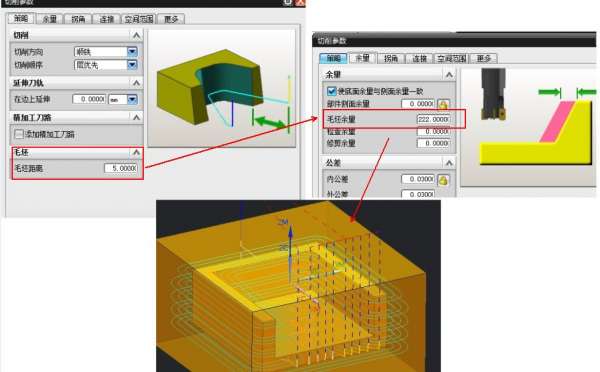
Task: Click the 毛坯余量 label text
Action: (341, 119)
